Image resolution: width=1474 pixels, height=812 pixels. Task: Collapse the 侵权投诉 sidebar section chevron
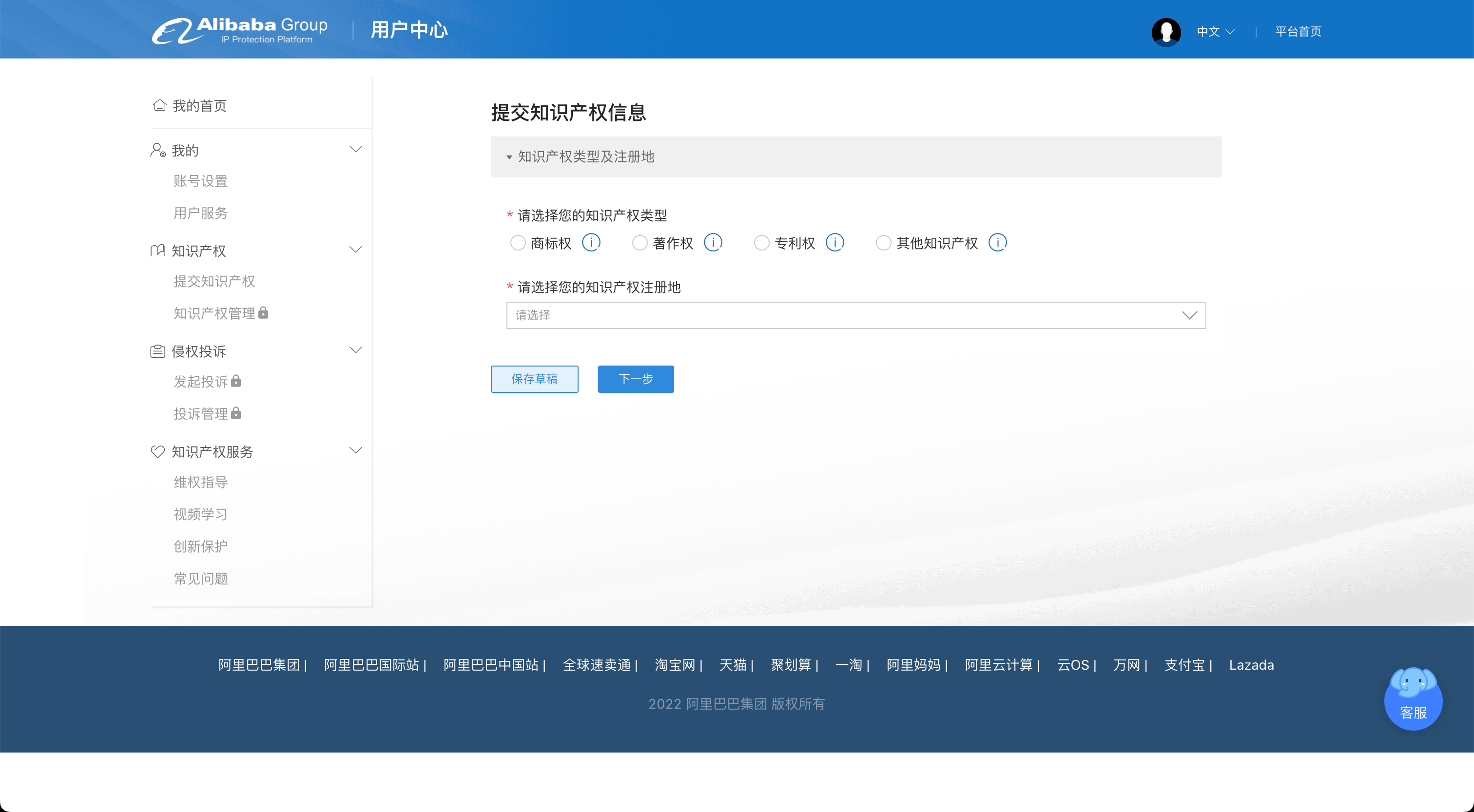pyautogui.click(x=355, y=349)
